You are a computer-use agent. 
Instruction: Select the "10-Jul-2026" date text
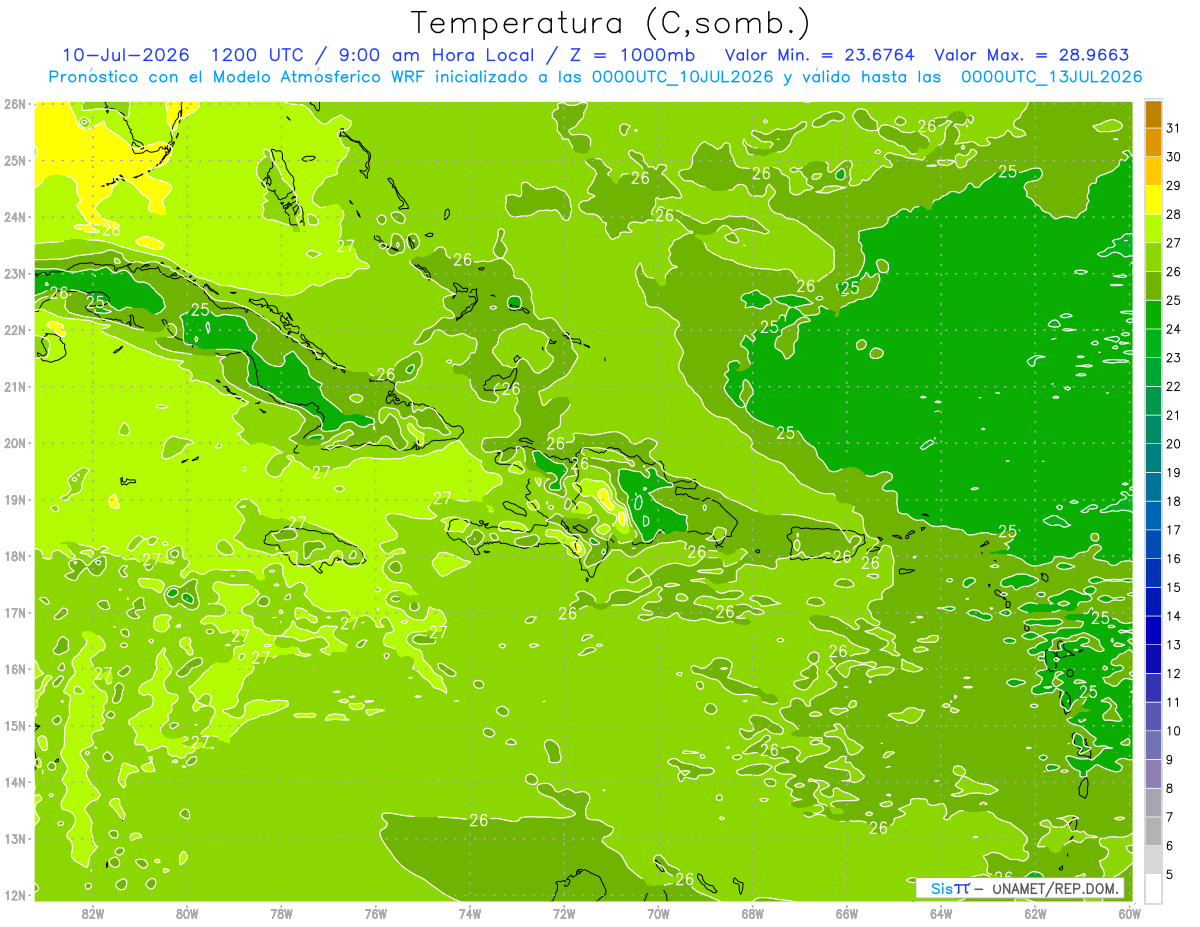pyautogui.click(x=124, y=55)
